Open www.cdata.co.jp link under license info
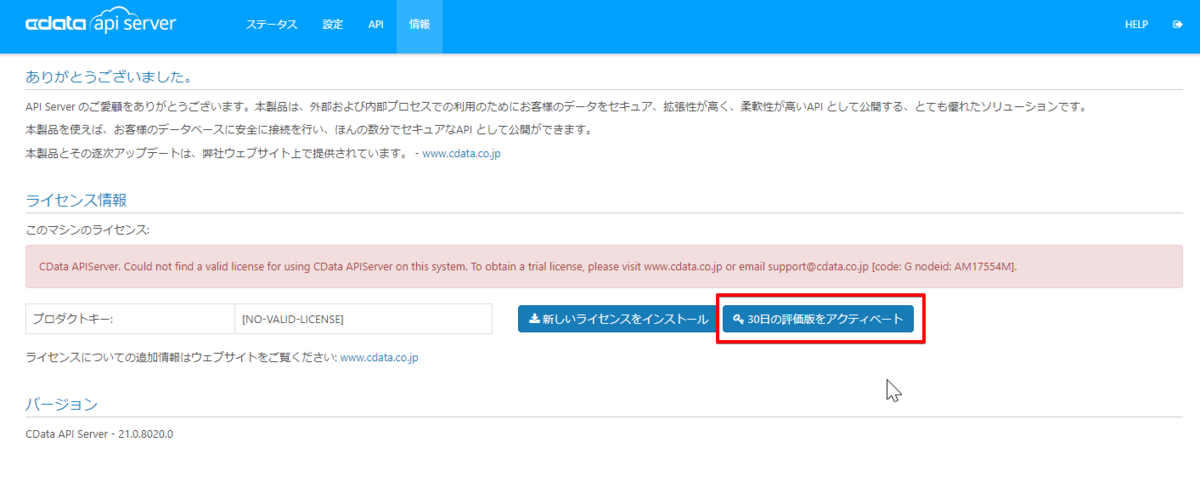The image size is (1200, 482). click(379, 357)
